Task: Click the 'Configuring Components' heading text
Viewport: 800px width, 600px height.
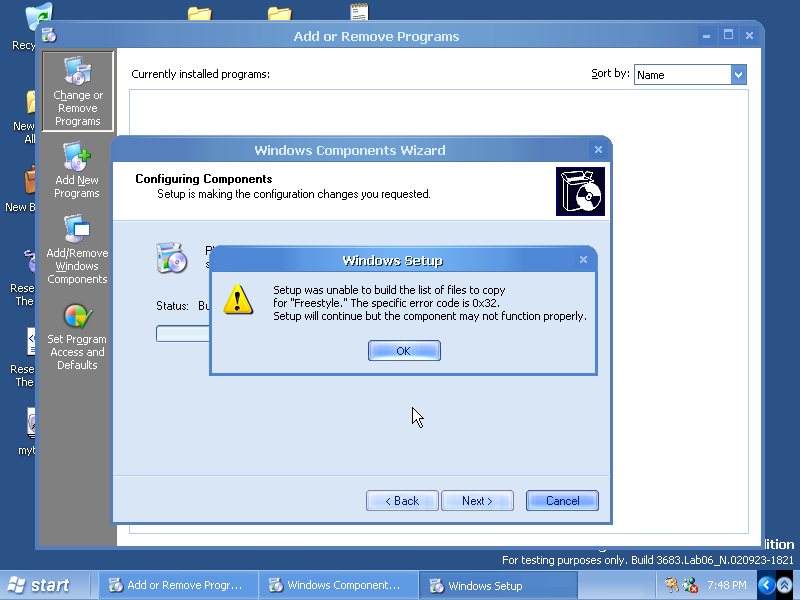Action: pyautogui.click(x=204, y=179)
